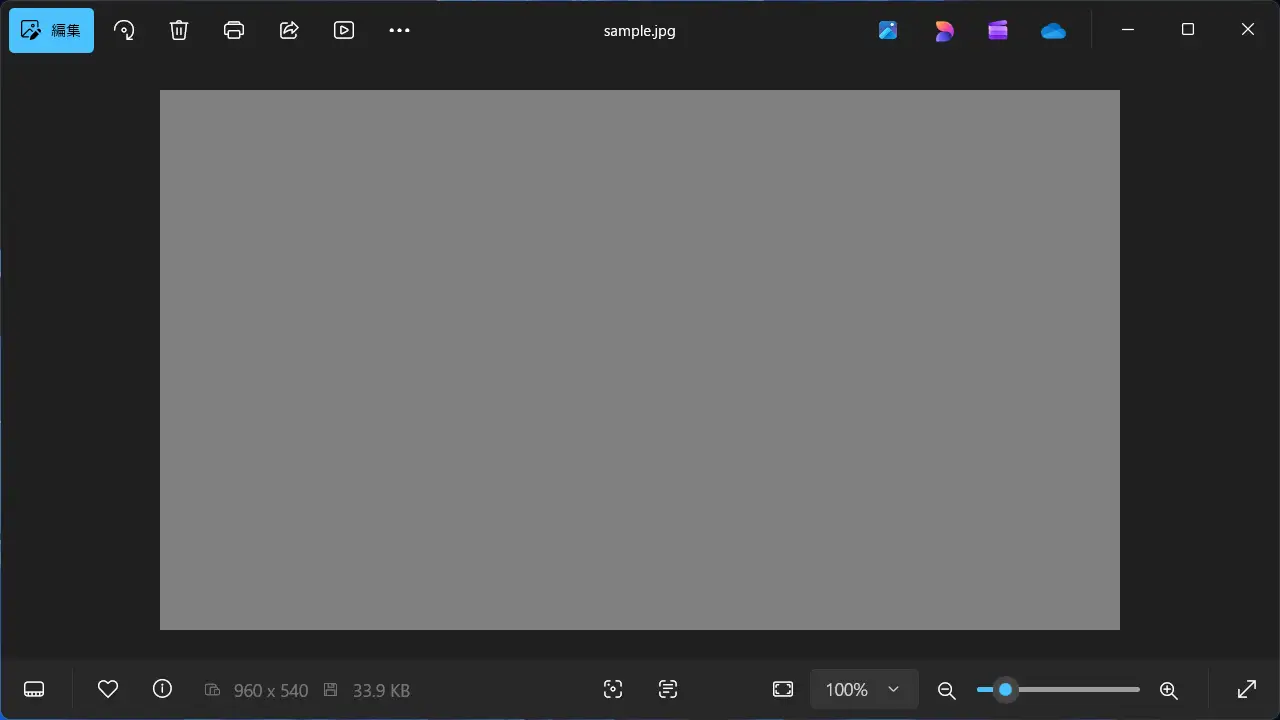Click the 33.9 KB file size text
The image size is (1280, 720).
(381, 690)
